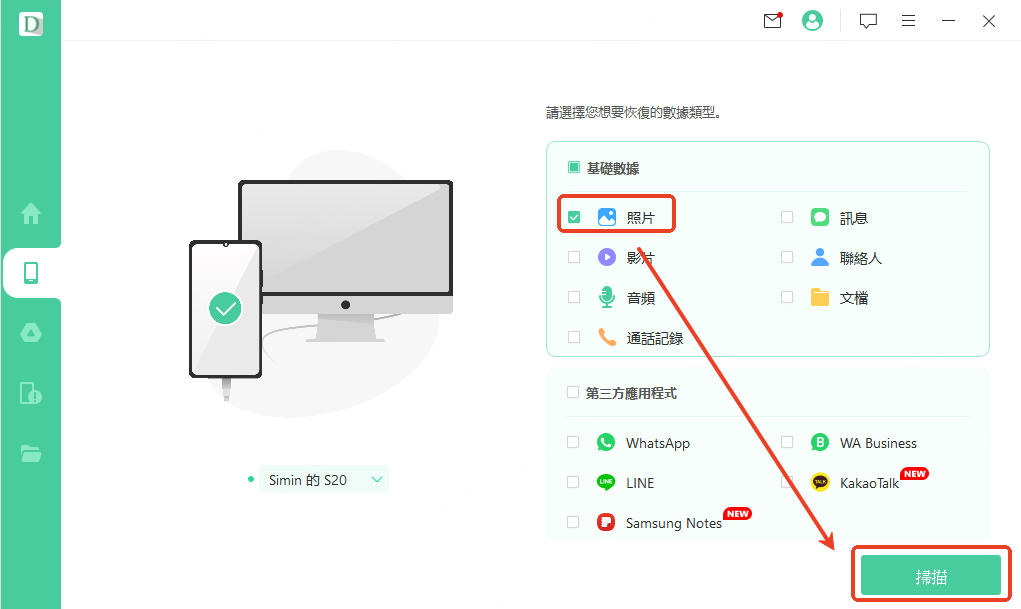Click the KakaoTalk label text
The width and height of the screenshot is (1021, 609).
point(869,483)
